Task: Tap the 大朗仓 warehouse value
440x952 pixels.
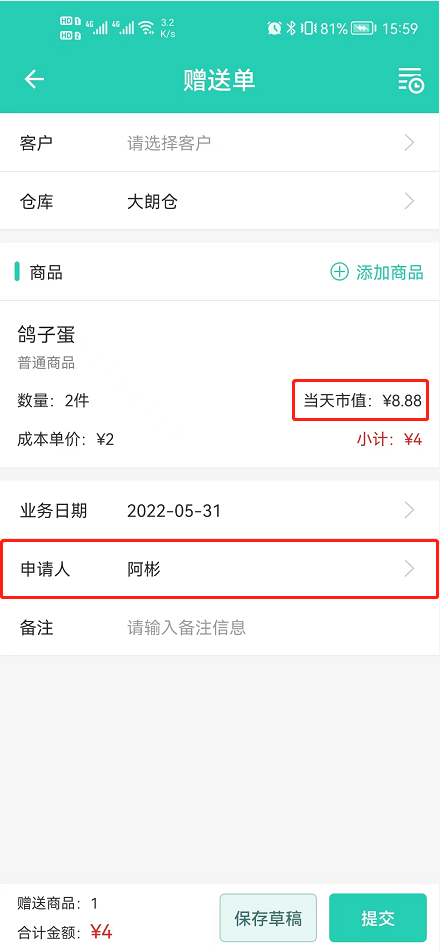Action: 152,202
